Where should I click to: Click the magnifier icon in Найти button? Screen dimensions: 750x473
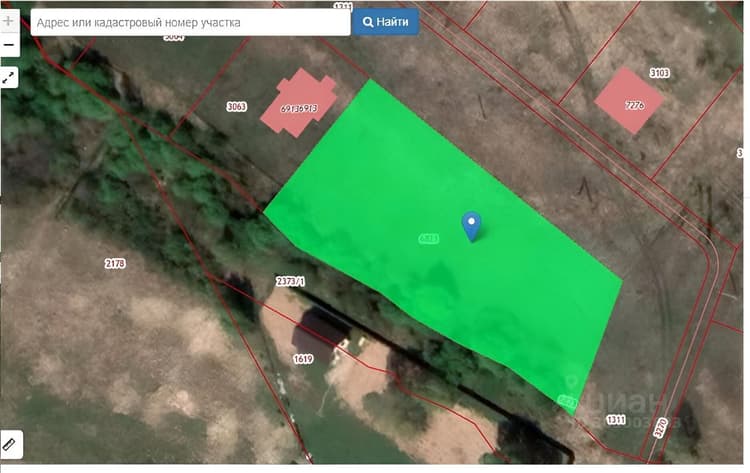pos(367,22)
